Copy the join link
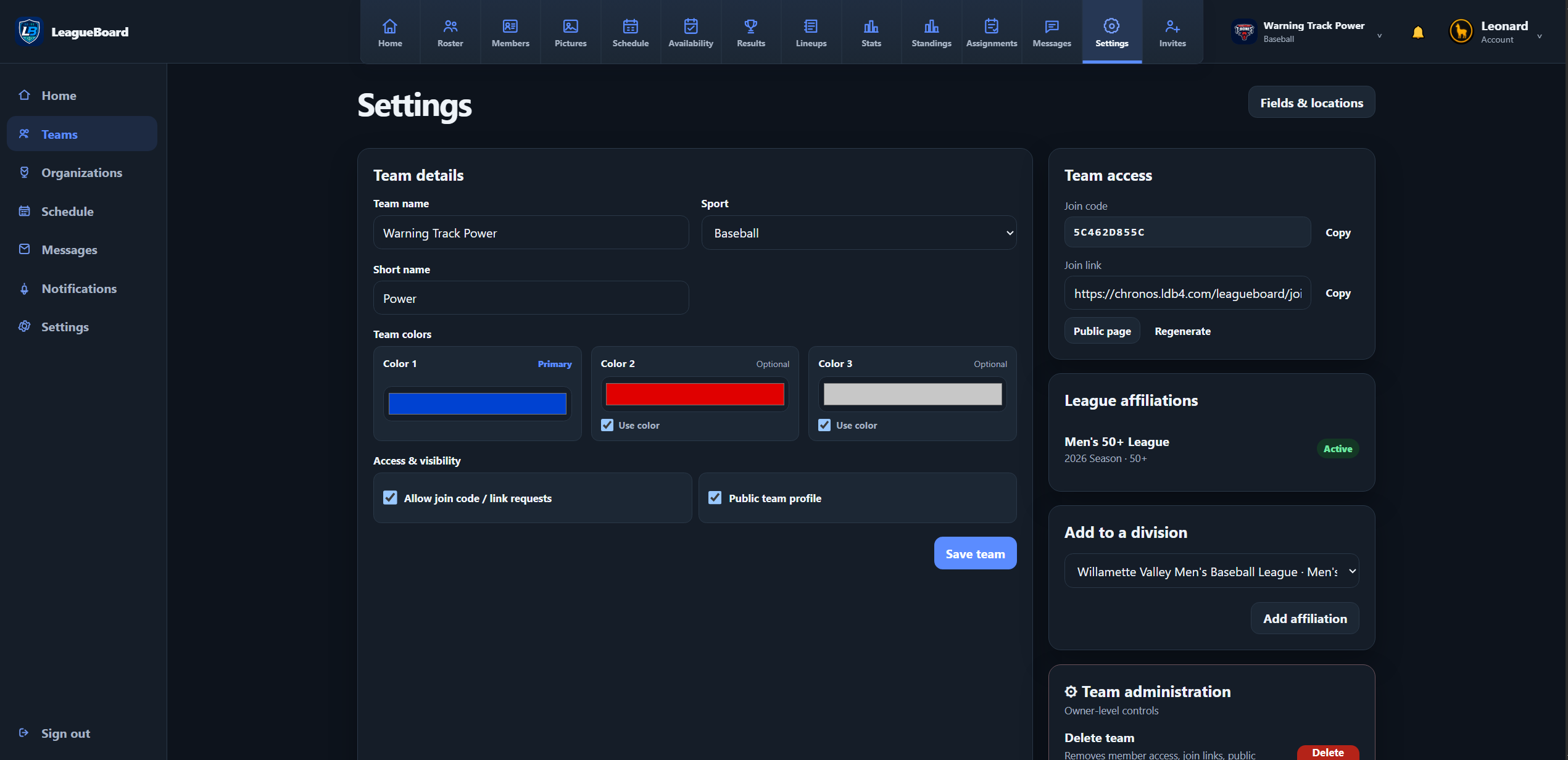The image size is (1568, 760). [1338, 293]
